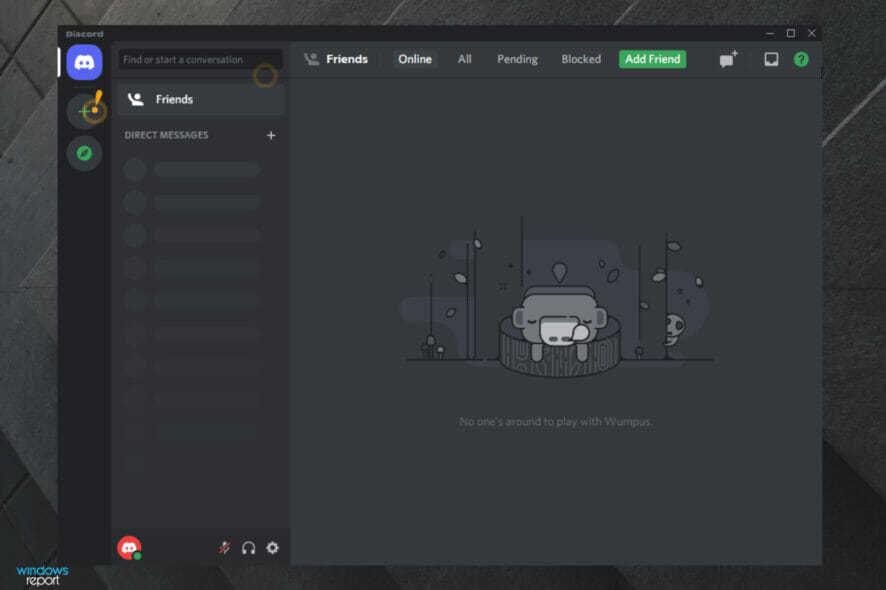Image resolution: width=886 pixels, height=590 pixels.
Task: Click the green Help icon
Action: [x=800, y=59]
